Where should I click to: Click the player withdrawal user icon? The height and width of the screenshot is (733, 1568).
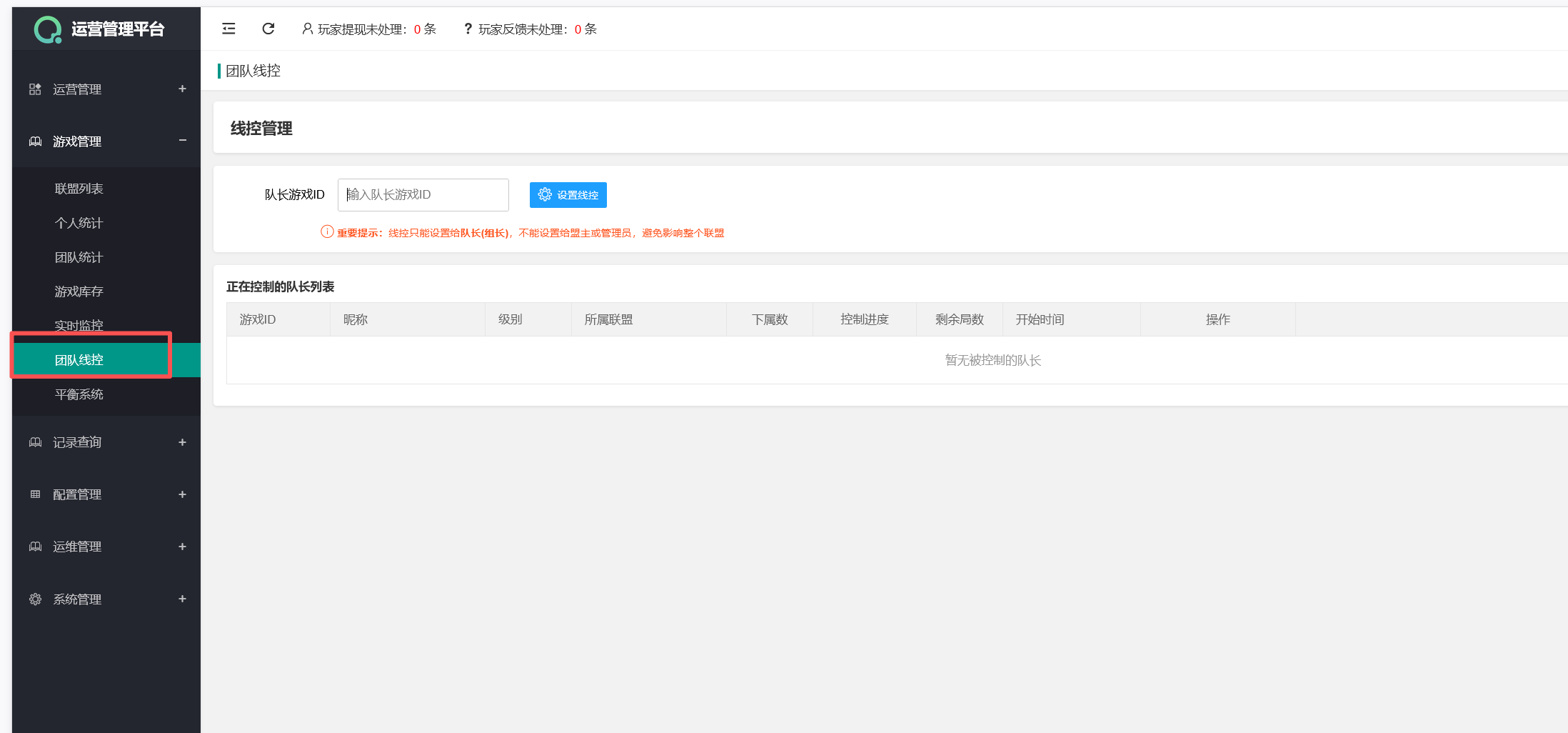[x=307, y=29]
